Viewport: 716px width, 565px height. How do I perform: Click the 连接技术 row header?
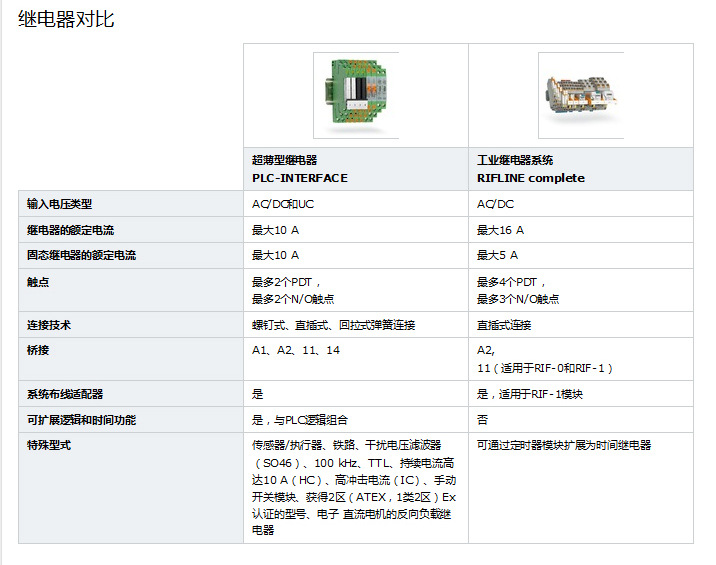49,325
